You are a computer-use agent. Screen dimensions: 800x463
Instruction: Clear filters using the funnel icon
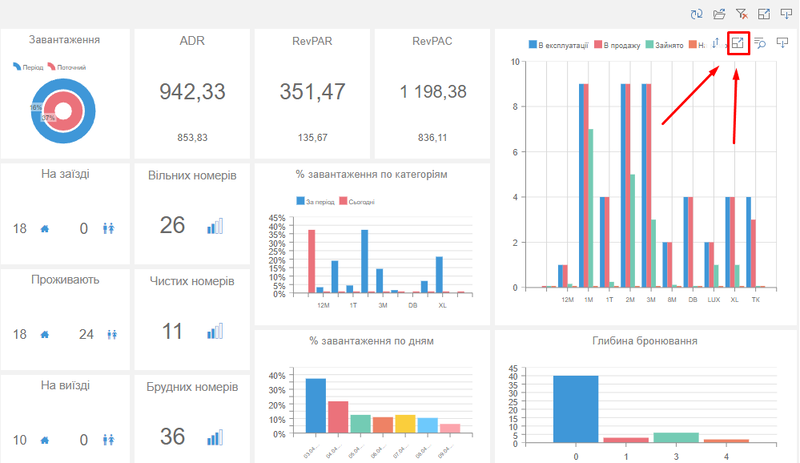(741, 13)
